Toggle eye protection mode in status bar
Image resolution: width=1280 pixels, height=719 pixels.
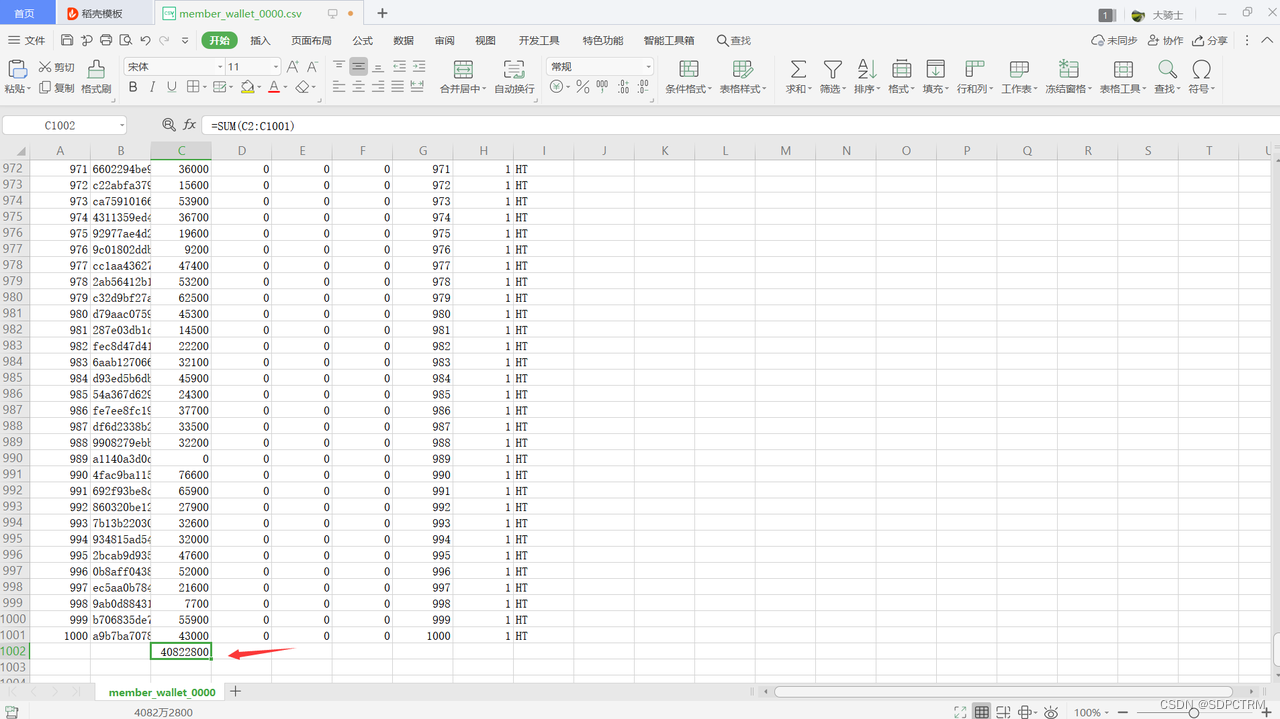click(1051, 712)
